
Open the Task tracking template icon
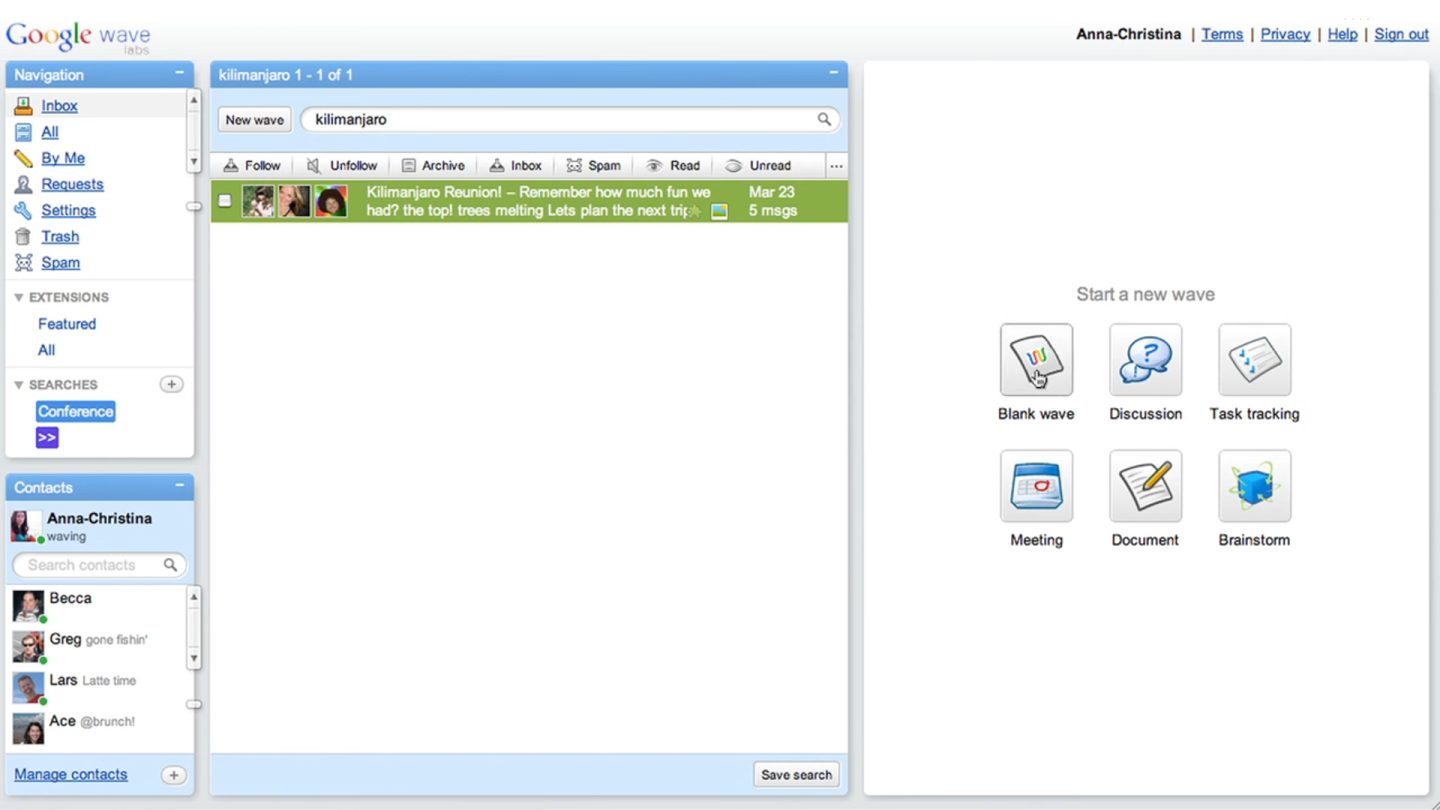[1254, 360]
